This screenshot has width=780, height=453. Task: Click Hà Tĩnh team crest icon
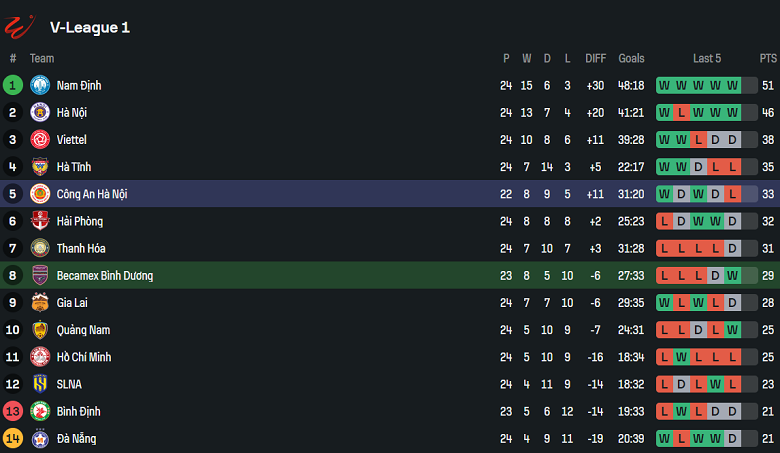point(40,167)
